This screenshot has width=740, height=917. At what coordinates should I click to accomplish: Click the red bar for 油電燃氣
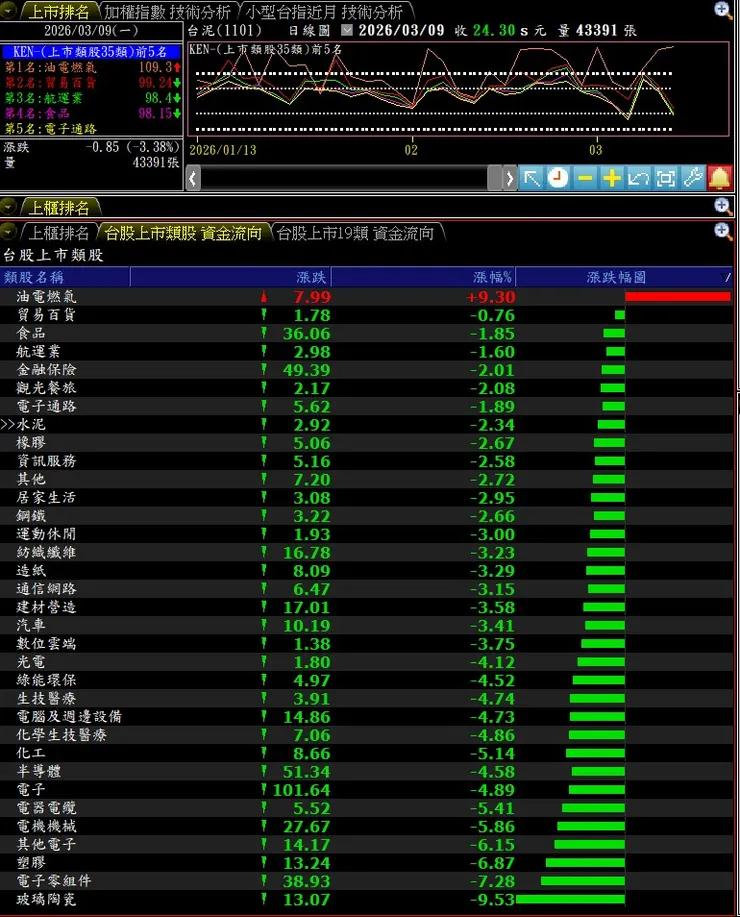pos(678,297)
